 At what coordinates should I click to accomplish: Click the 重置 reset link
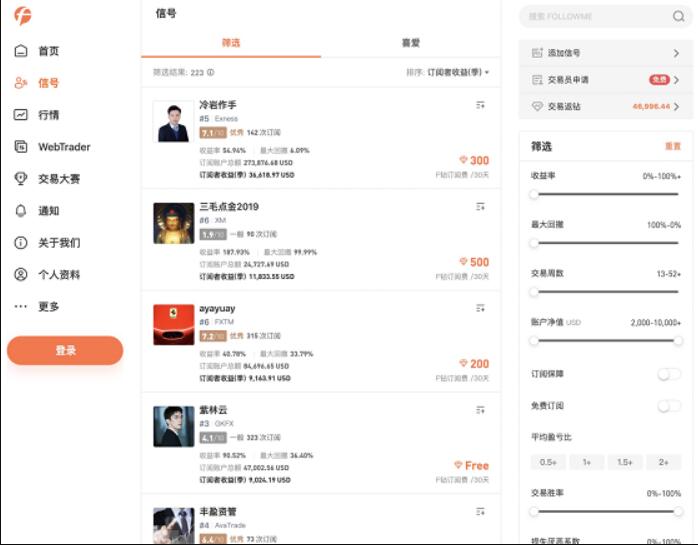click(x=673, y=146)
